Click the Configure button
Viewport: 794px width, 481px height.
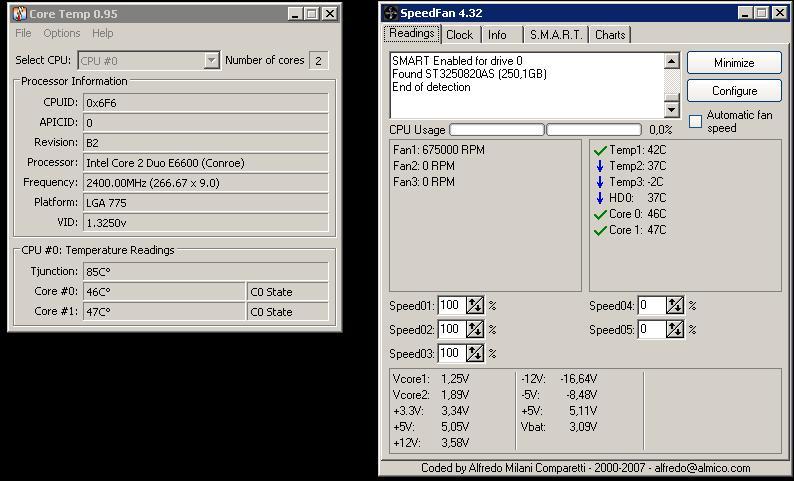coord(734,91)
